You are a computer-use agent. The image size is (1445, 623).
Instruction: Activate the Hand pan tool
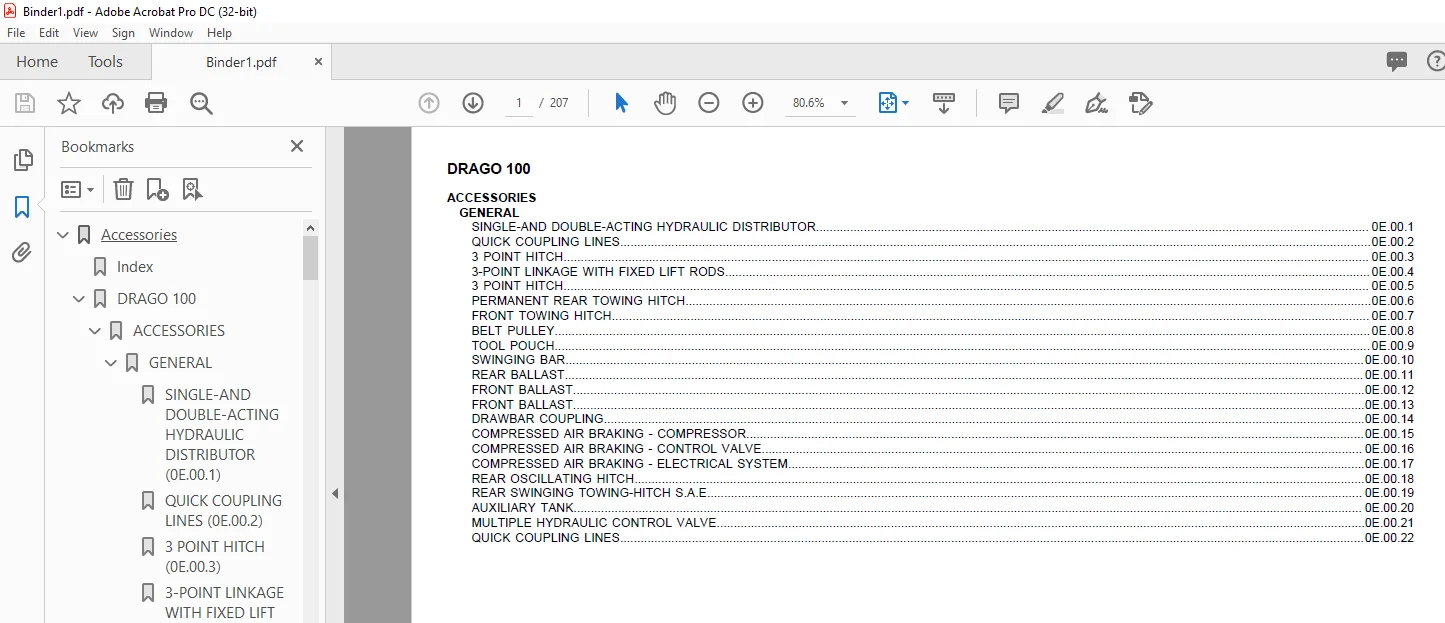click(x=665, y=103)
